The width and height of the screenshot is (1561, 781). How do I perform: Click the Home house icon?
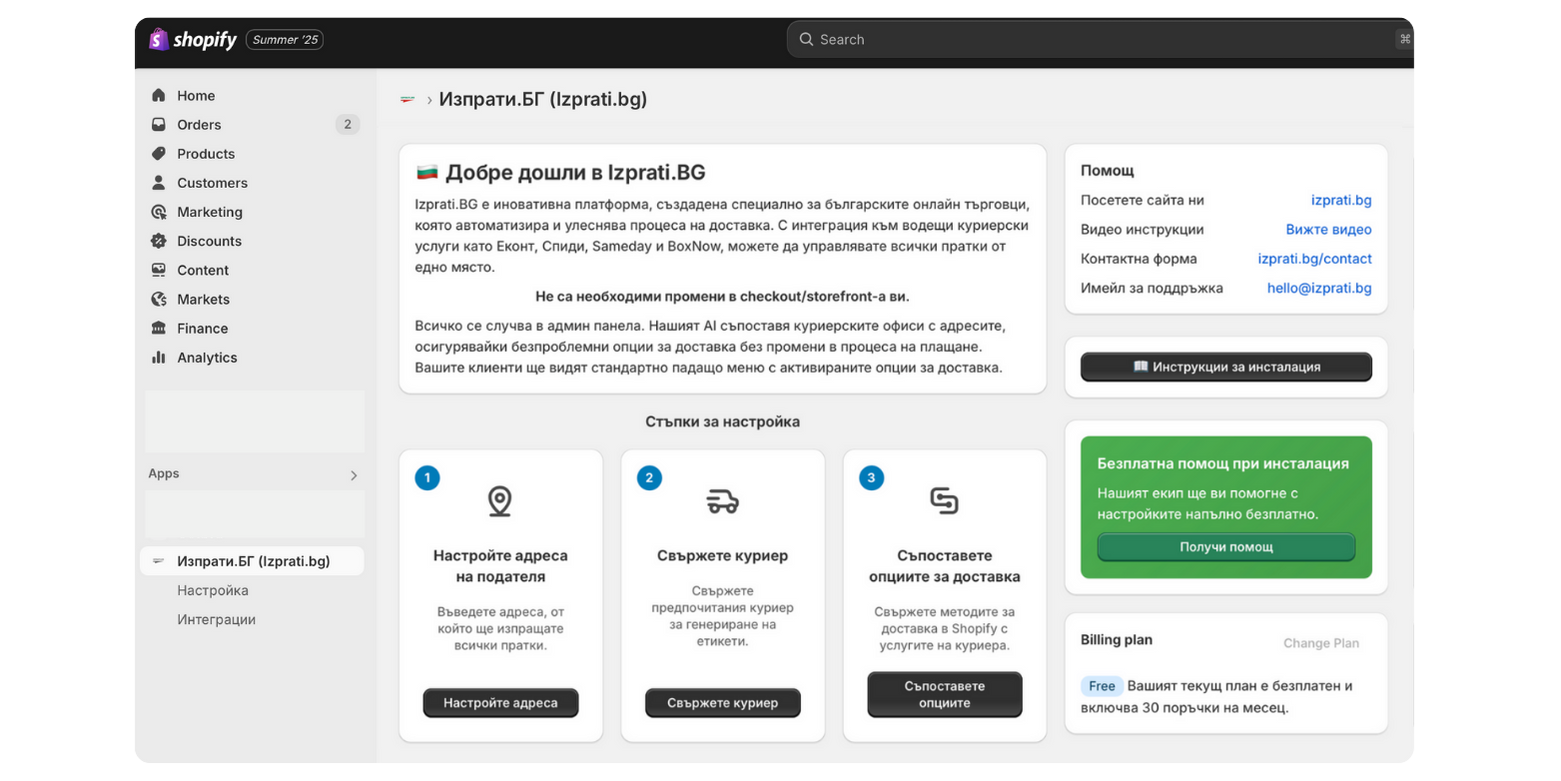point(158,96)
